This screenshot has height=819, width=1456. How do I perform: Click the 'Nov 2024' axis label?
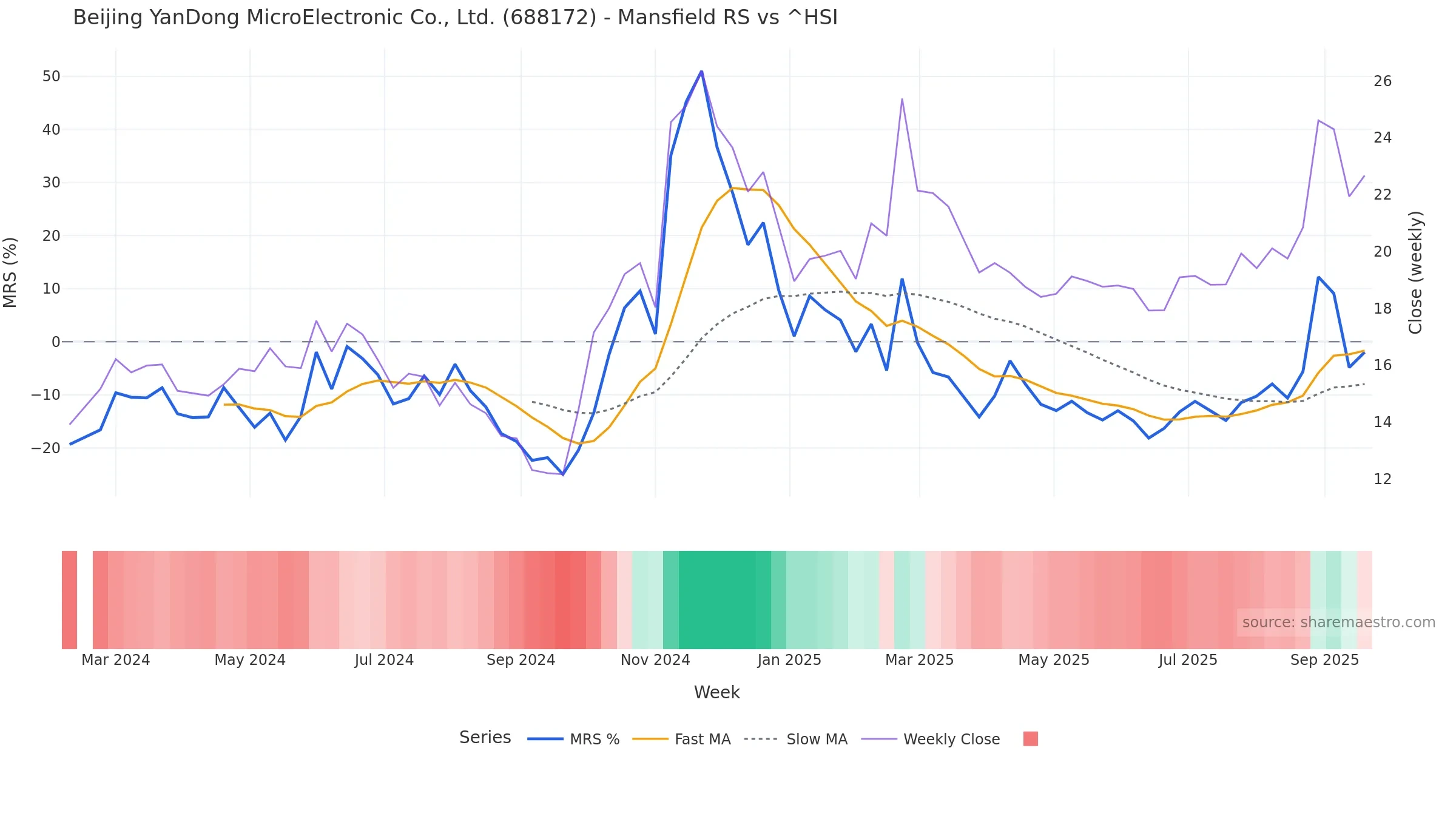[x=655, y=660]
